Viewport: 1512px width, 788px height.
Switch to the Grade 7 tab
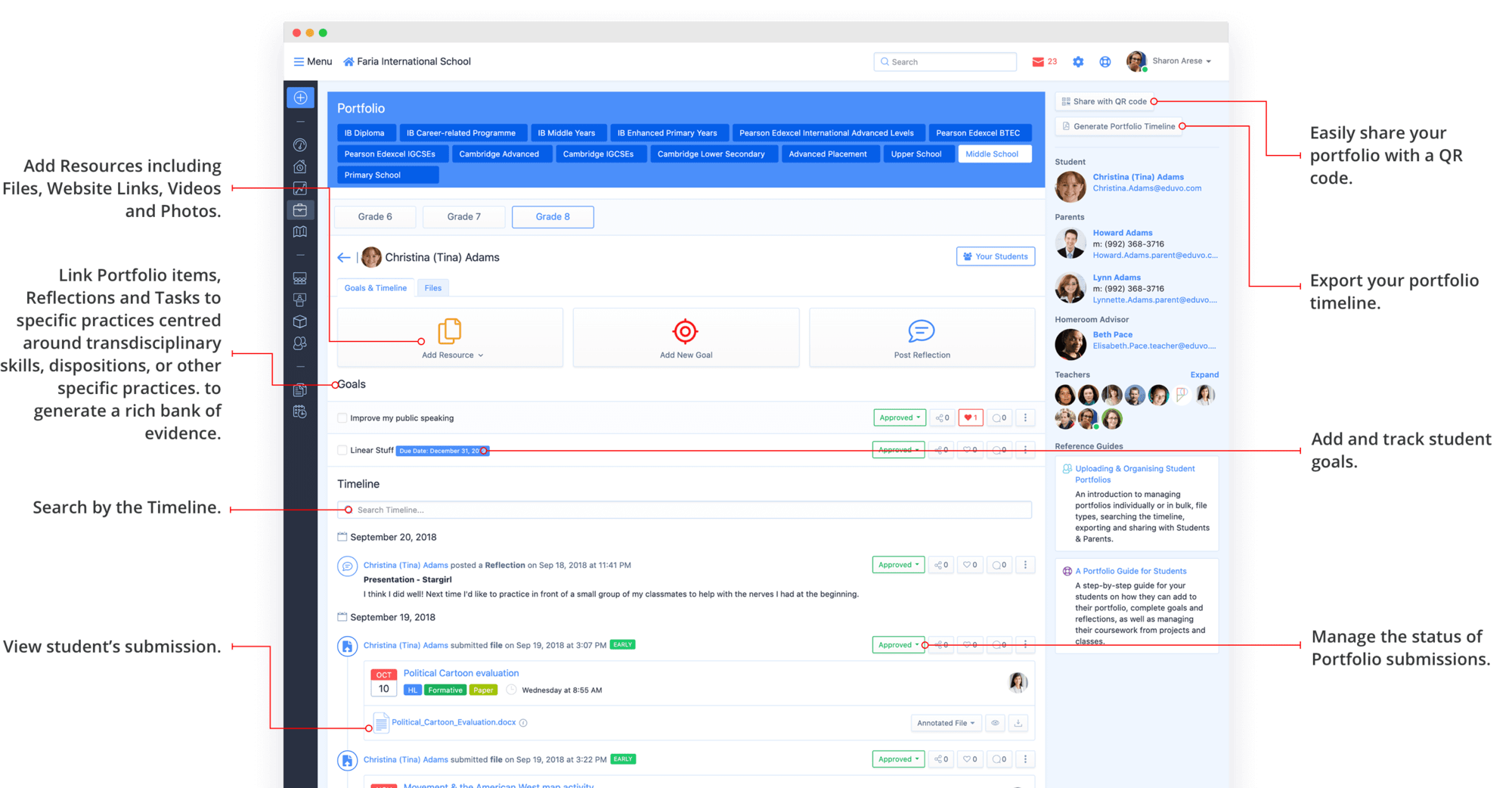click(464, 217)
